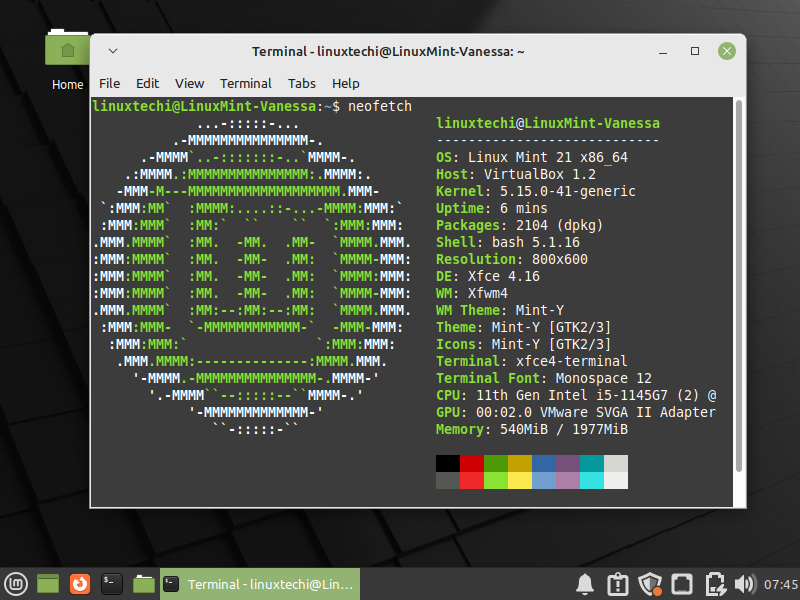Click the 07:45 clock
The image size is (800, 600).
pos(781,585)
